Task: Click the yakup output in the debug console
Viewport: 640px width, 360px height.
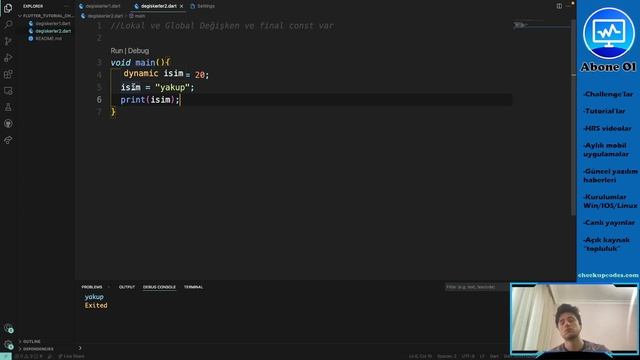Action: [94, 297]
